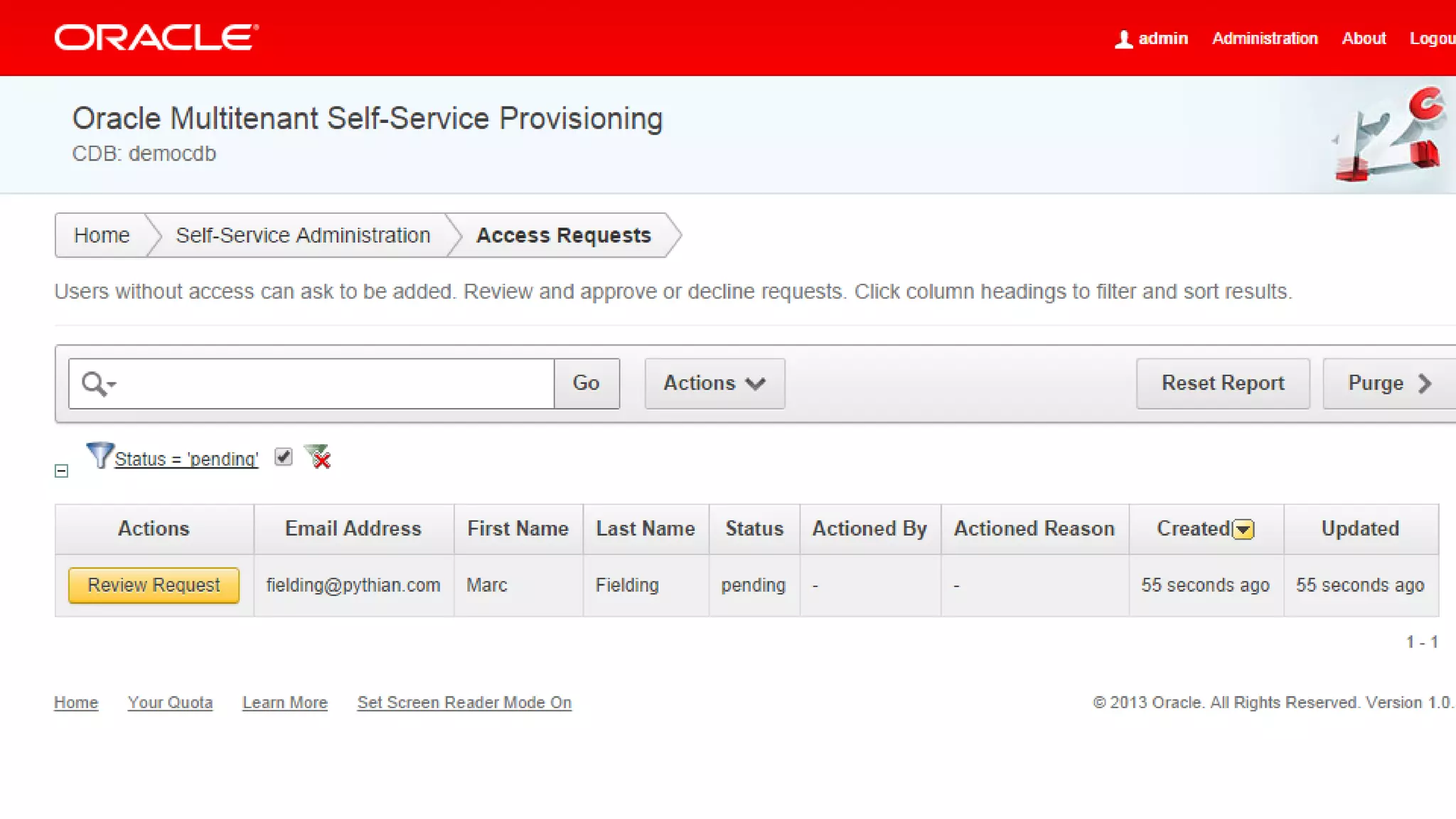The height and width of the screenshot is (819, 1456).
Task: Open the Status column heading menu
Action: (x=754, y=529)
